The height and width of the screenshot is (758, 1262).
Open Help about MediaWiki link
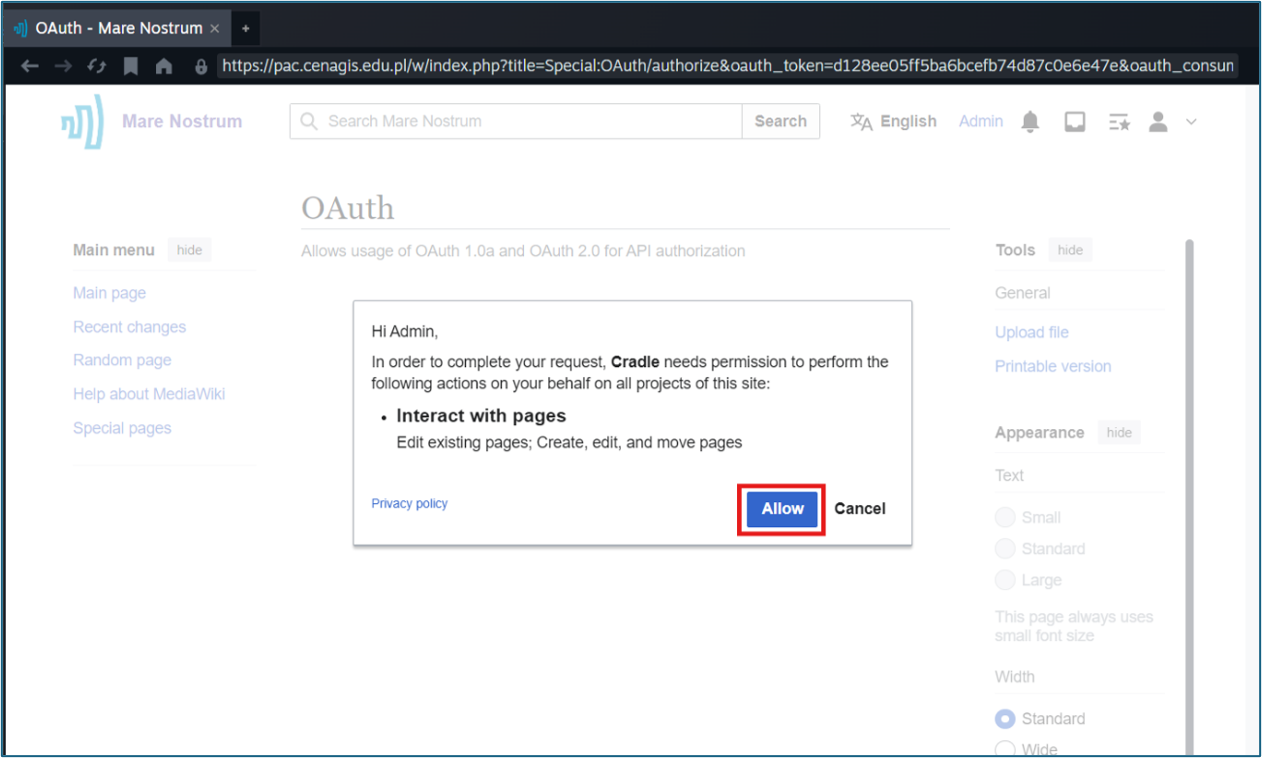(149, 394)
